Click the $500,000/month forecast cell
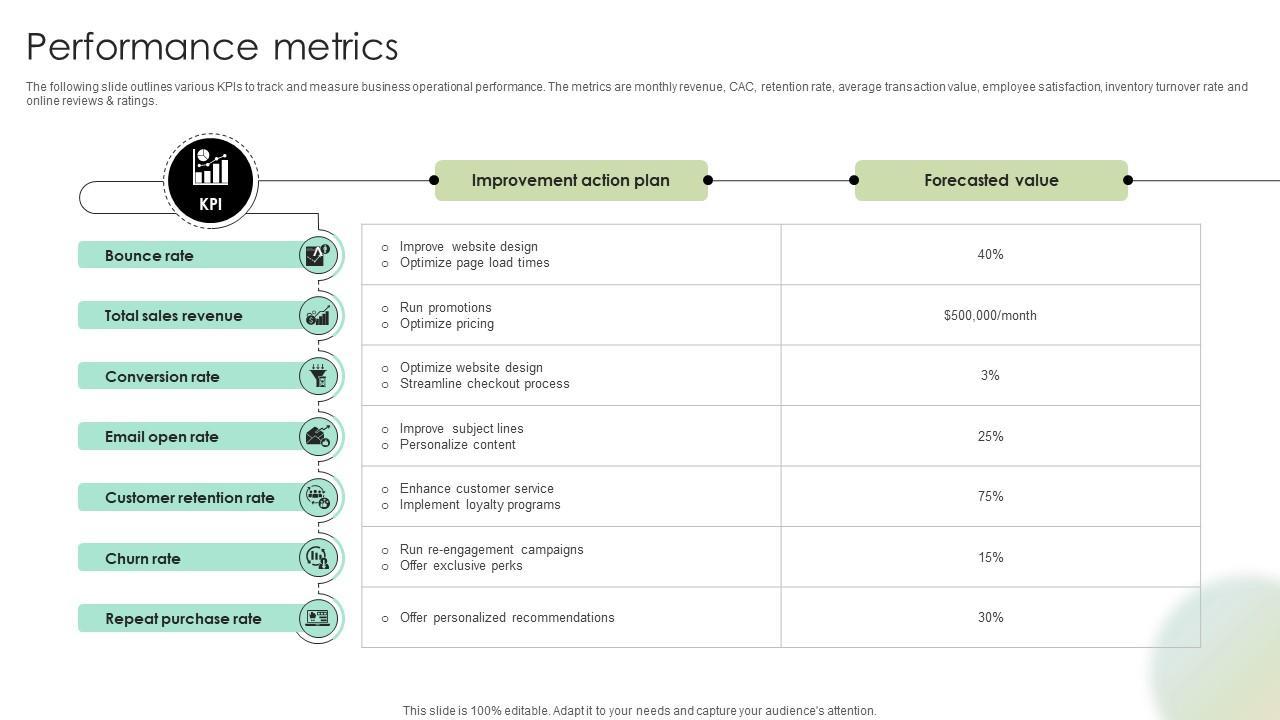The image size is (1280, 720). pyautogui.click(x=990, y=316)
